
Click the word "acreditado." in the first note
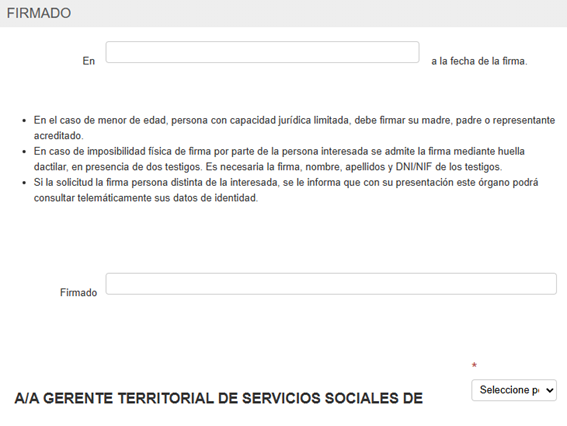pyautogui.click(x=59, y=136)
